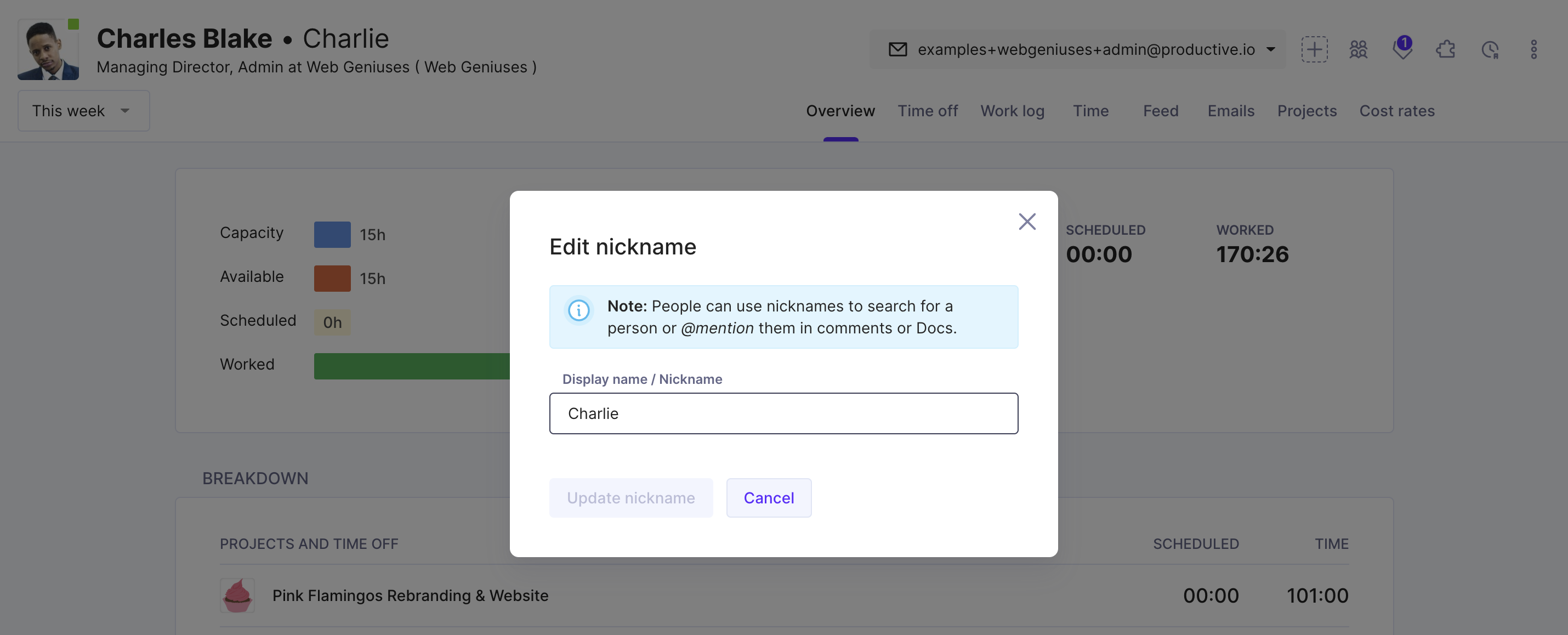Open the Time tab
Image resolution: width=1568 pixels, height=635 pixels.
[1090, 111]
